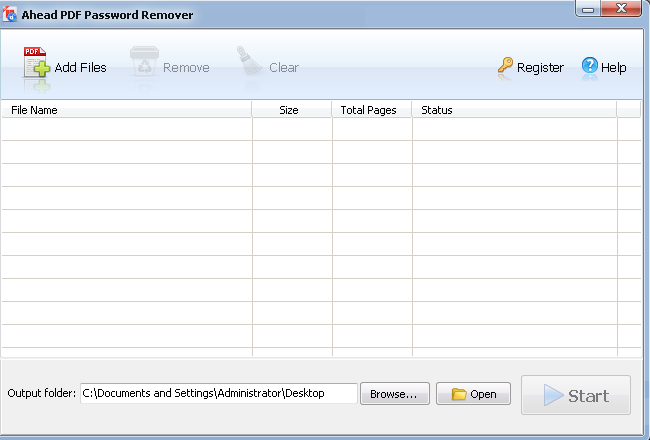Click the app icon in title bar
This screenshot has width=650, height=440.
[10, 15]
